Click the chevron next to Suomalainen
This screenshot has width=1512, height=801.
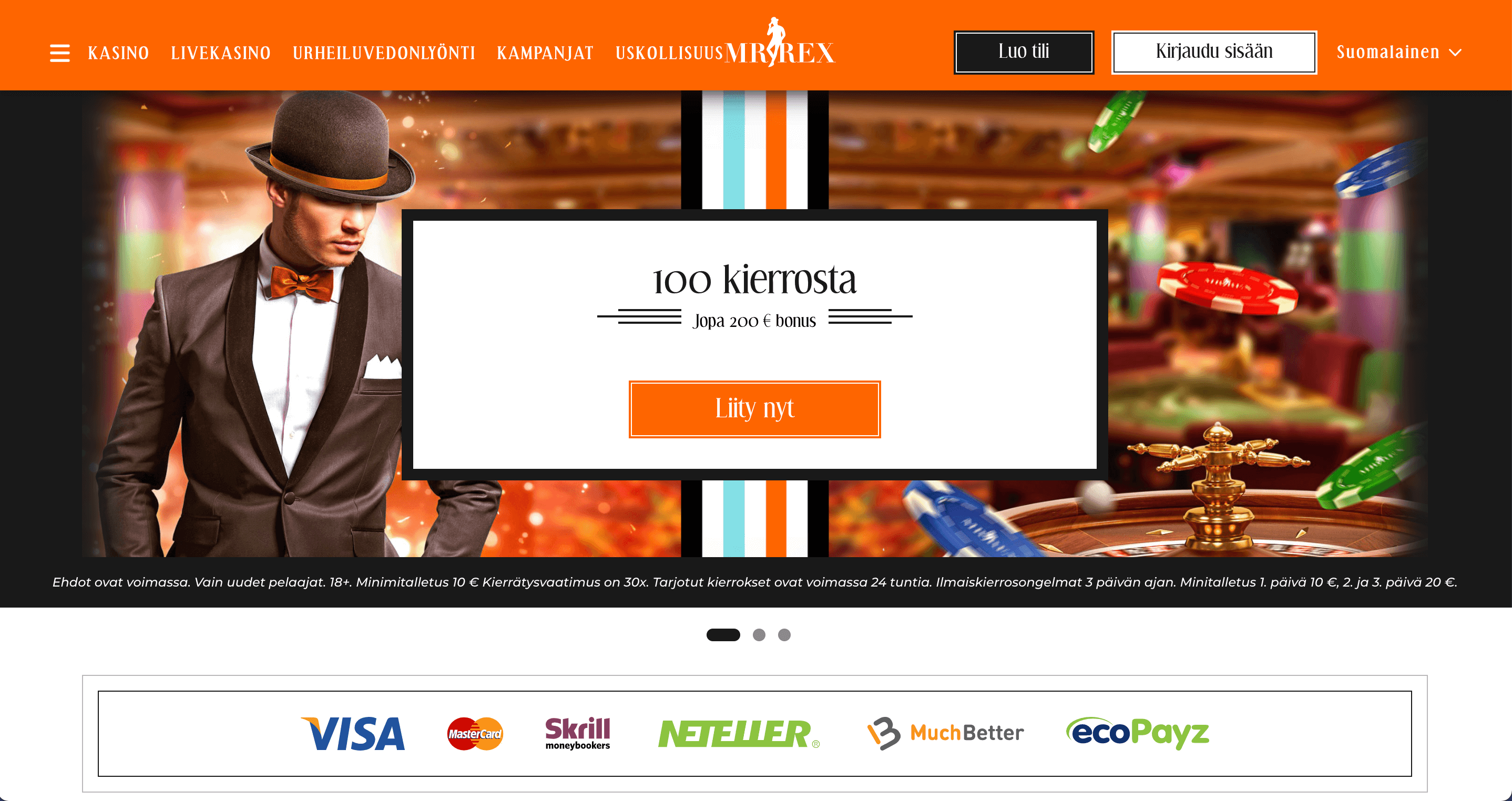pos(1455,53)
